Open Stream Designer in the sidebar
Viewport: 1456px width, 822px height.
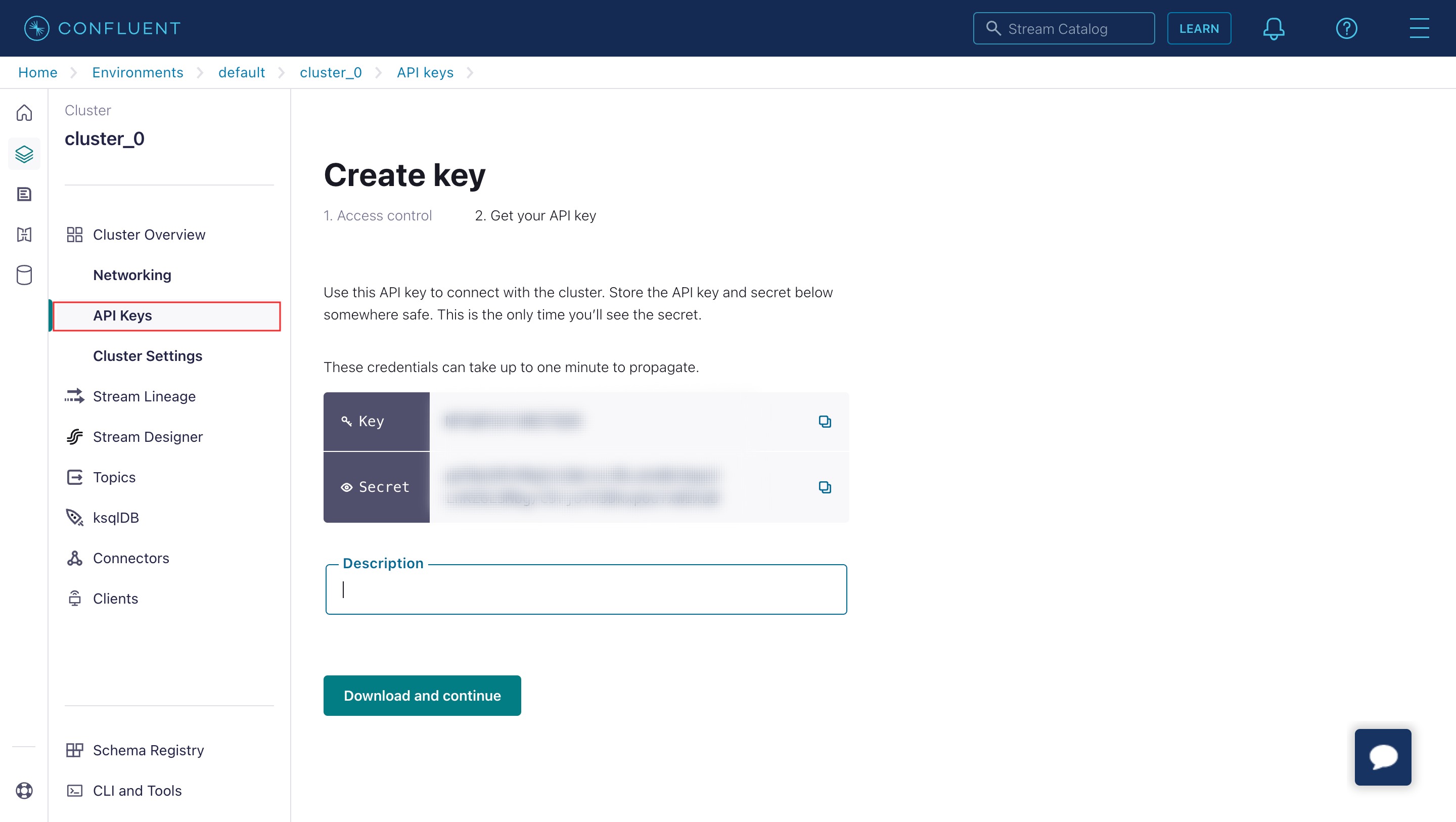[148, 437]
